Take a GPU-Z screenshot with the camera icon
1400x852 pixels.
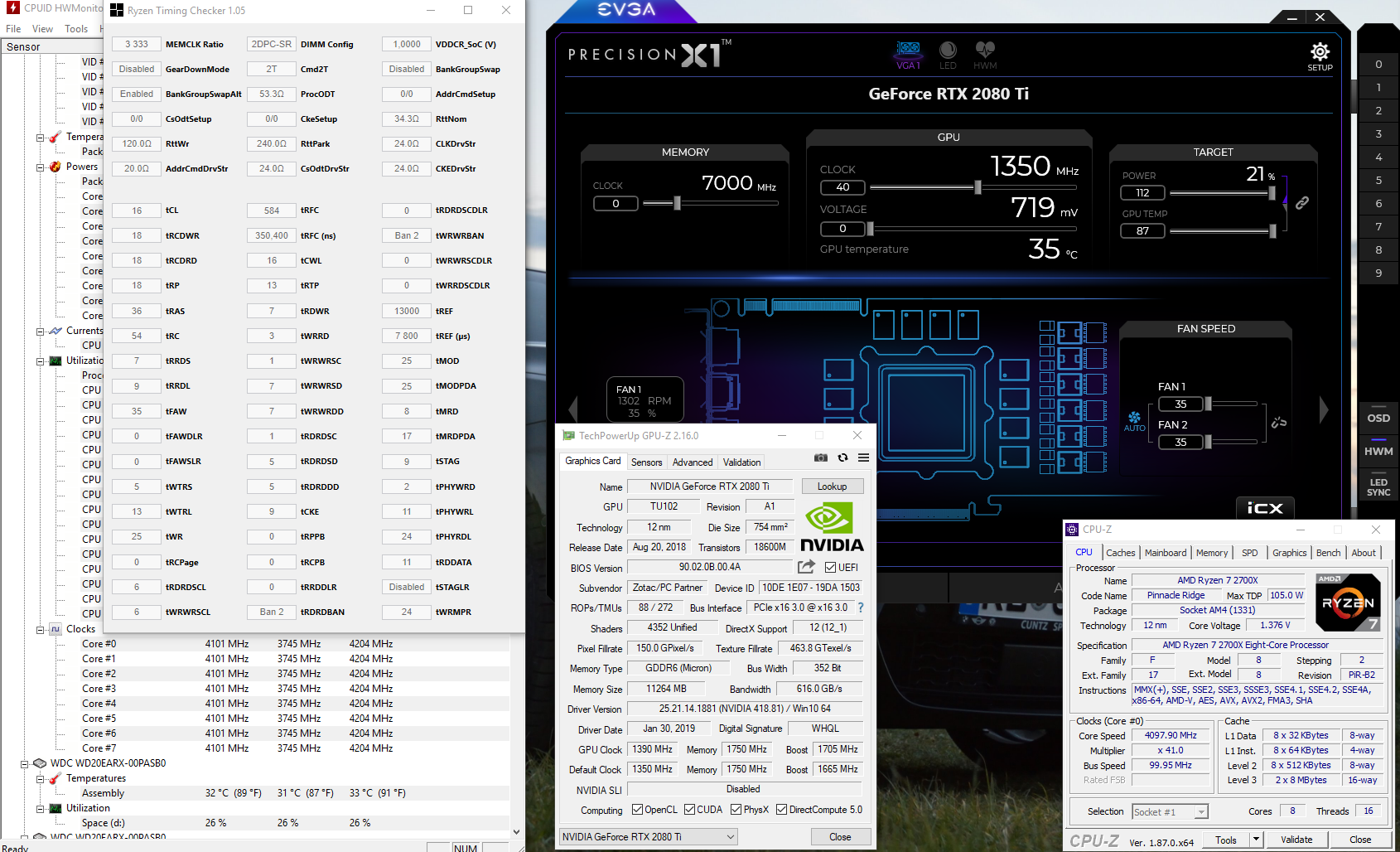[x=820, y=457]
